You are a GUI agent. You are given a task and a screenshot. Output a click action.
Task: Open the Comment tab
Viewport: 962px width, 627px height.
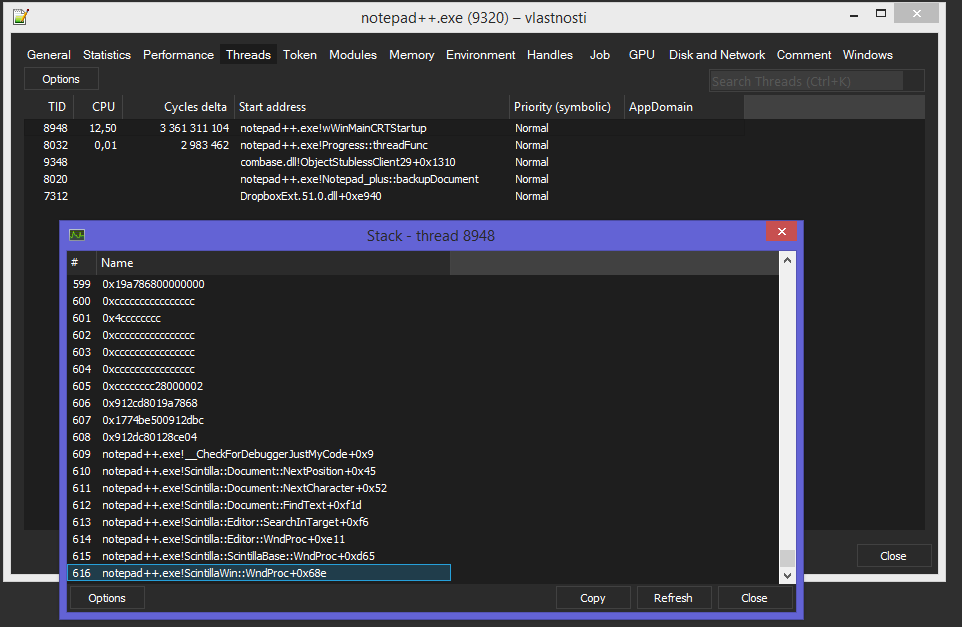[x=803, y=55]
